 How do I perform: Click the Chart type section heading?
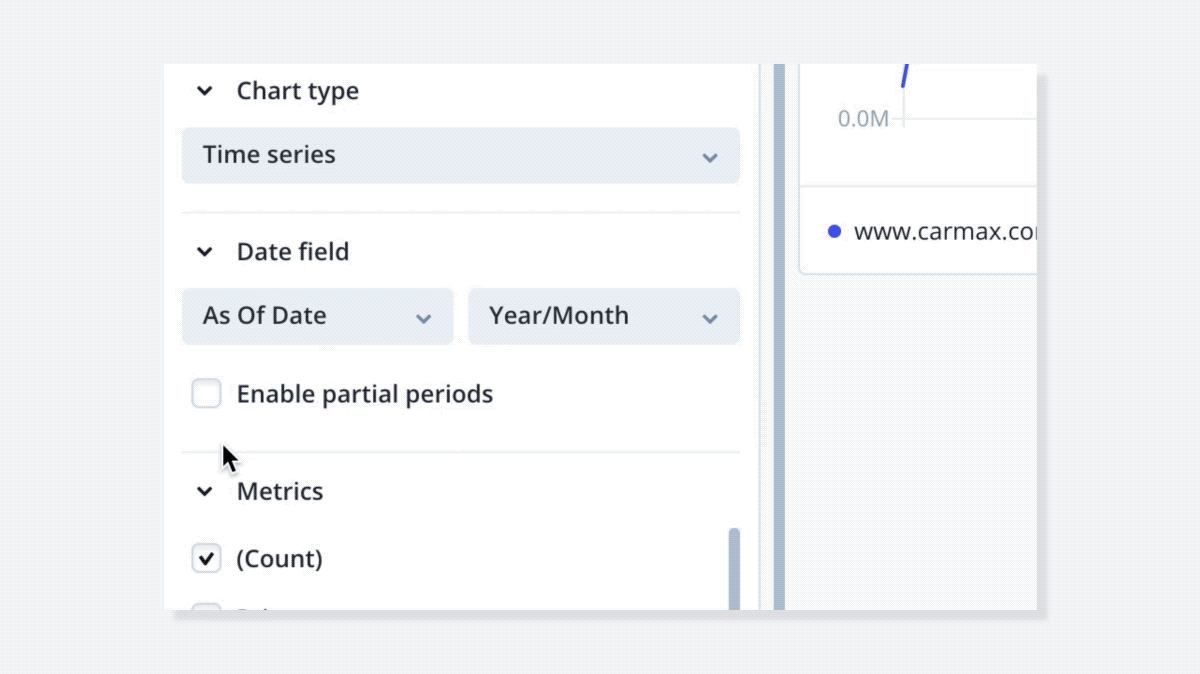click(297, 91)
